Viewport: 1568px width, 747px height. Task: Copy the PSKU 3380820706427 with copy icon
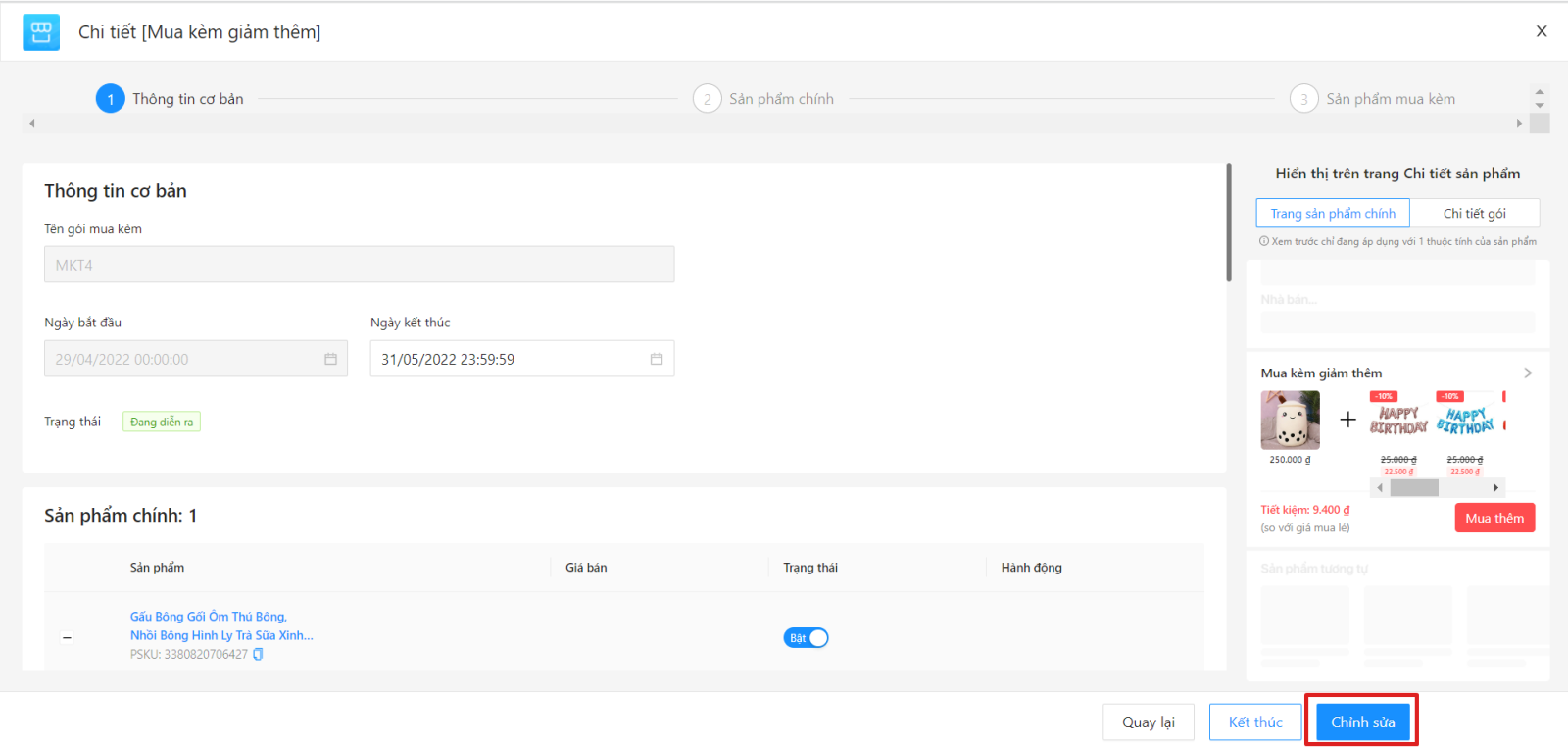tap(259, 655)
